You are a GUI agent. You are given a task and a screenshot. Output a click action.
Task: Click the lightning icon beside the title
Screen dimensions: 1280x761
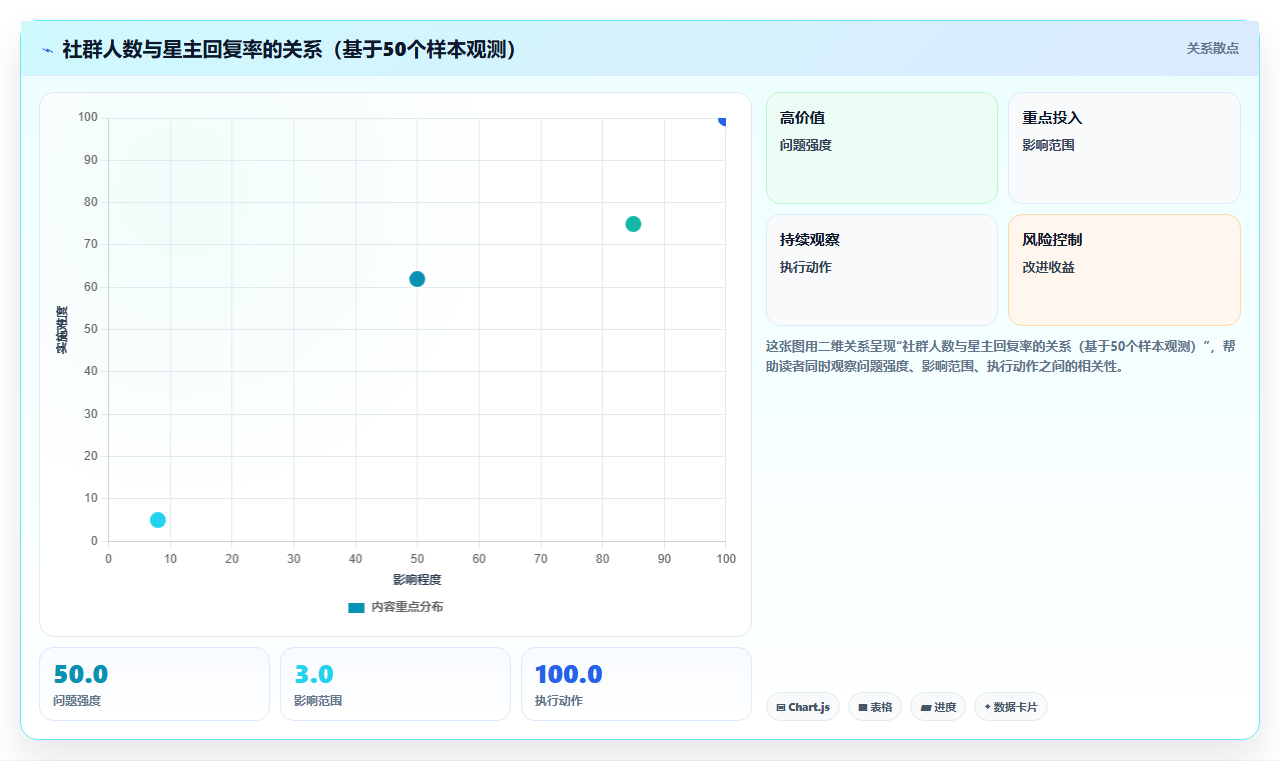[x=48, y=49]
